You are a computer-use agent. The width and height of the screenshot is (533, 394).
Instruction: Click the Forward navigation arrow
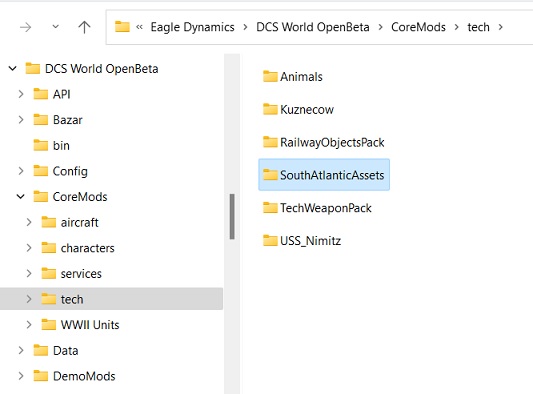[26, 27]
